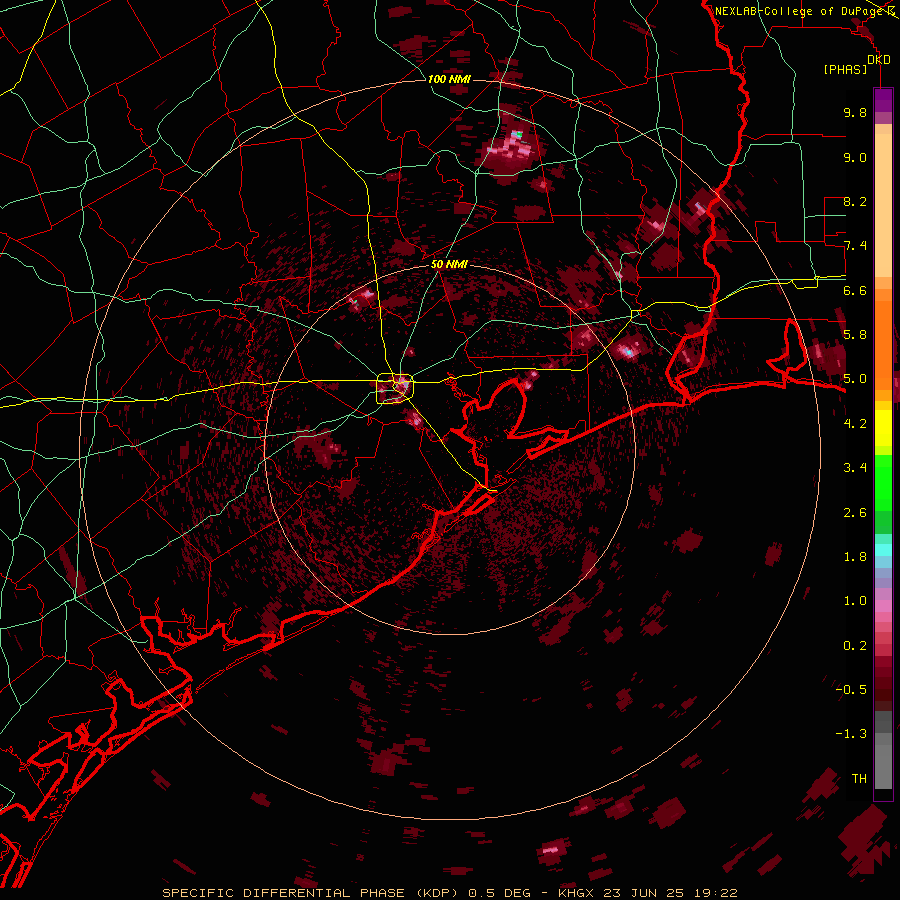Click the 9.0 value on the color scale
This screenshot has width=900, height=900.
coord(855,157)
